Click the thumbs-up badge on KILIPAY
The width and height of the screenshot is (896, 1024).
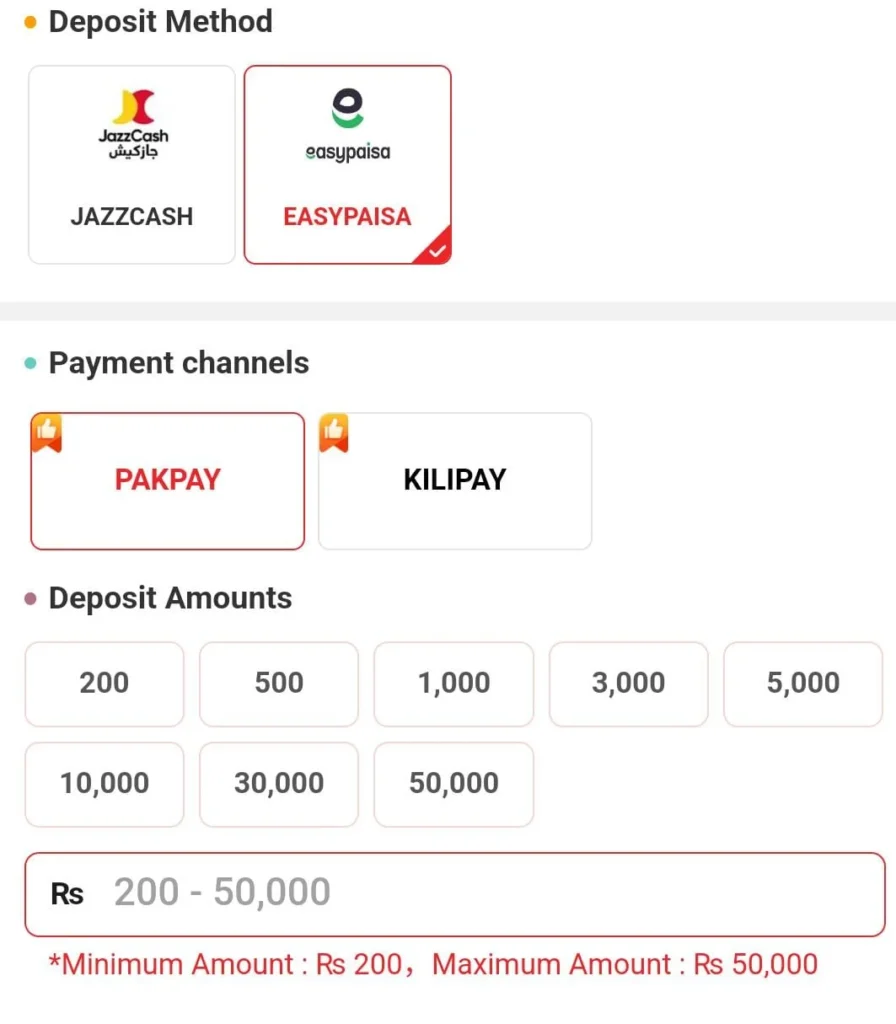click(334, 432)
